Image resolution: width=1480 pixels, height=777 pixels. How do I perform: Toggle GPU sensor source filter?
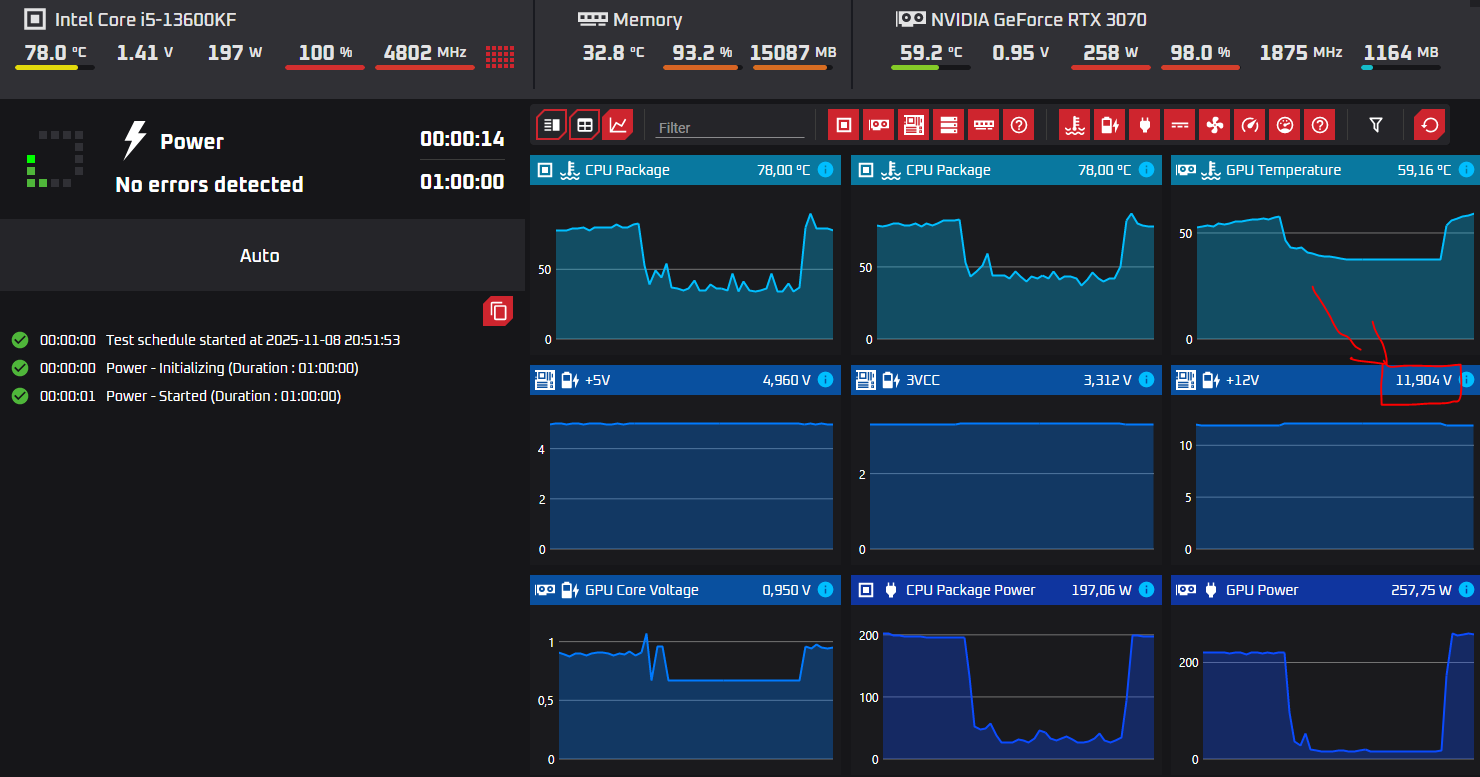(x=879, y=125)
